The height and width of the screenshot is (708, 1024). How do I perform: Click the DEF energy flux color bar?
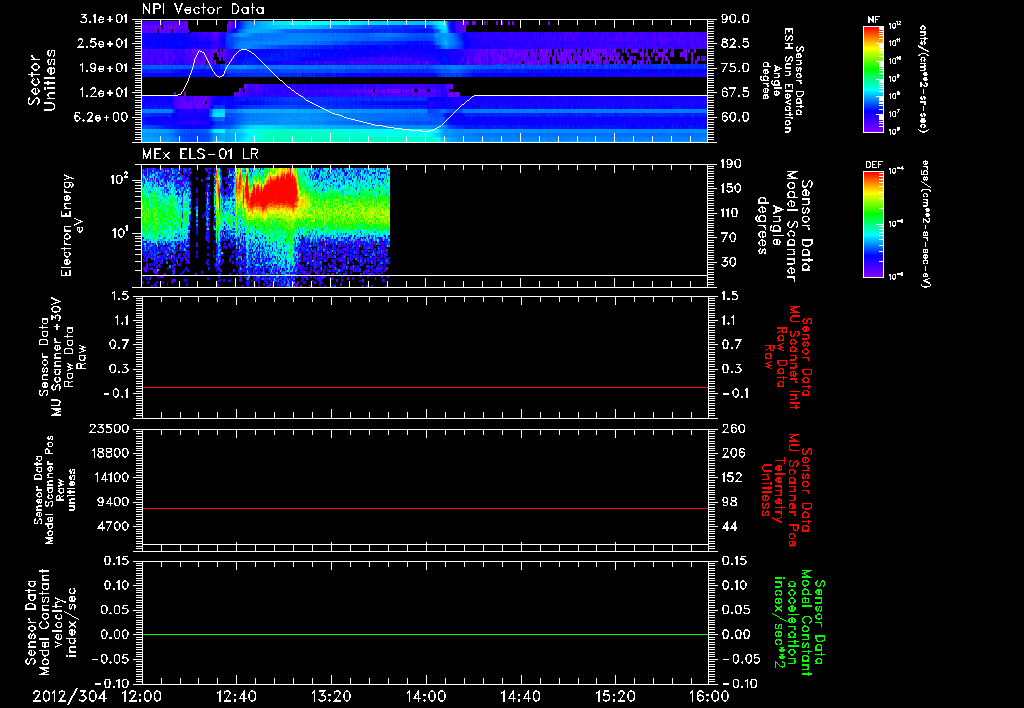click(x=874, y=224)
